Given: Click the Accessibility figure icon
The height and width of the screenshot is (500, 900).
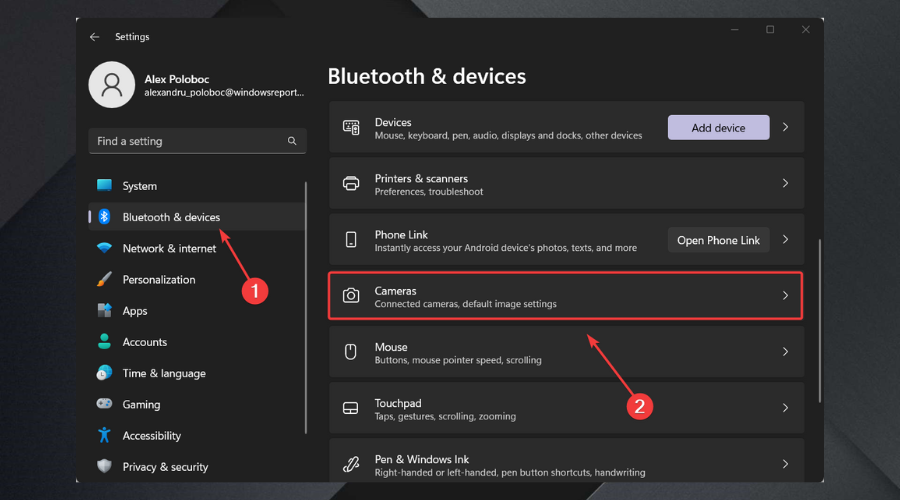Looking at the screenshot, I should click(x=104, y=435).
